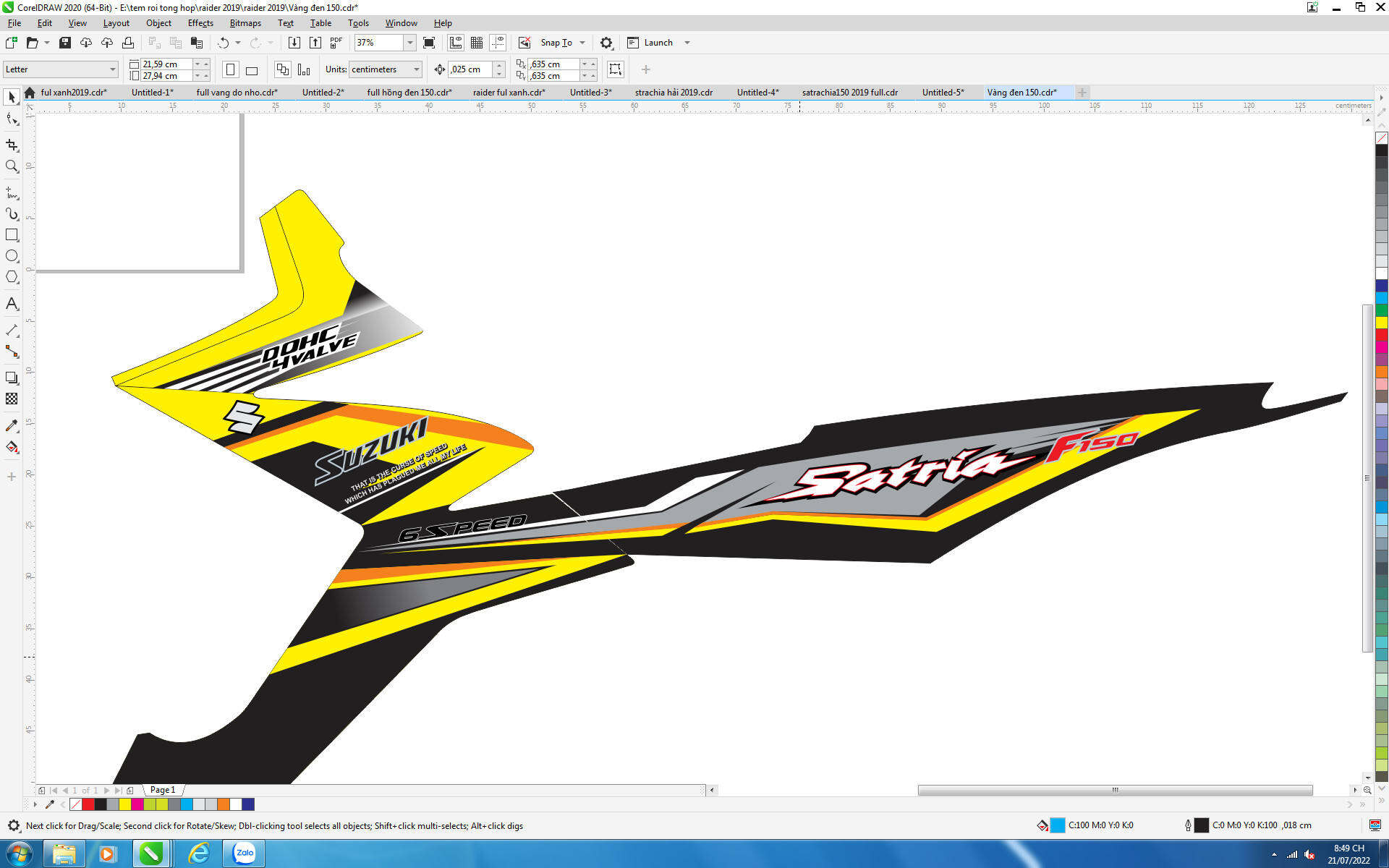The height and width of the screenshot is (868, 1389).
Task: Toggle Show Grid button
Action: point(477,43)
